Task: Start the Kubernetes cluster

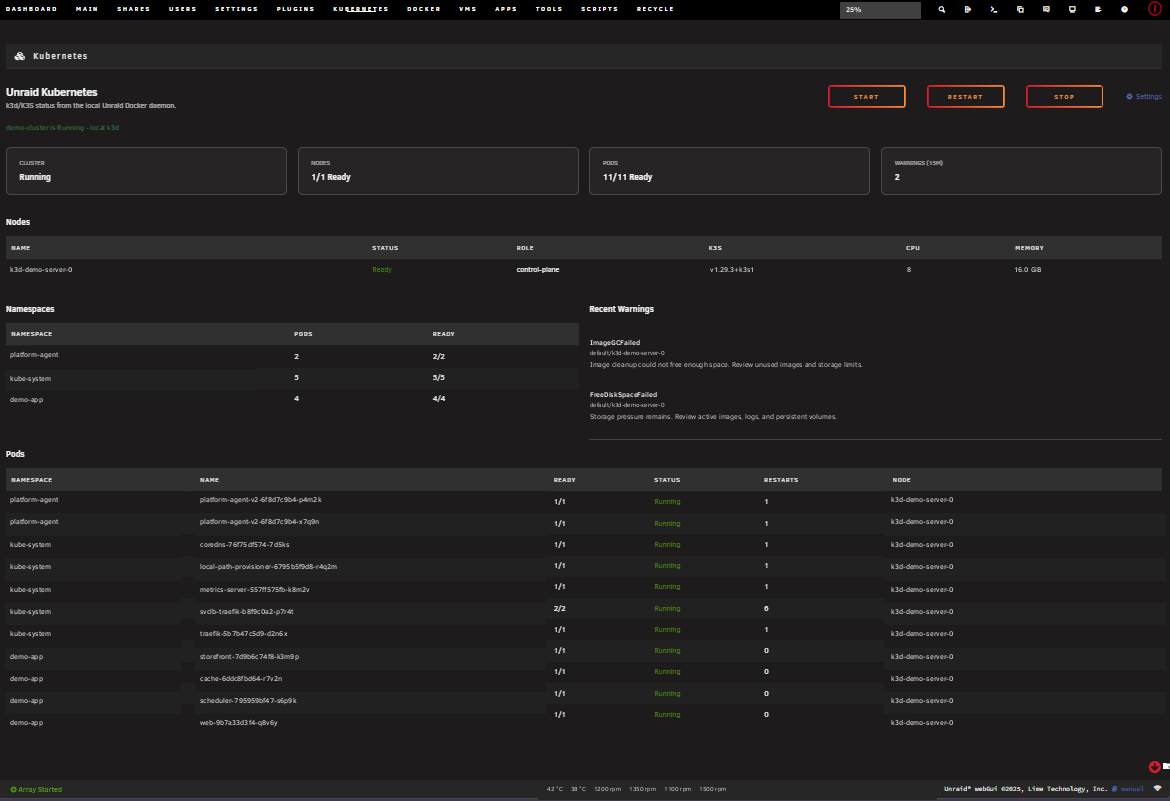Action: pyautogui.click(x=866, y=96)
